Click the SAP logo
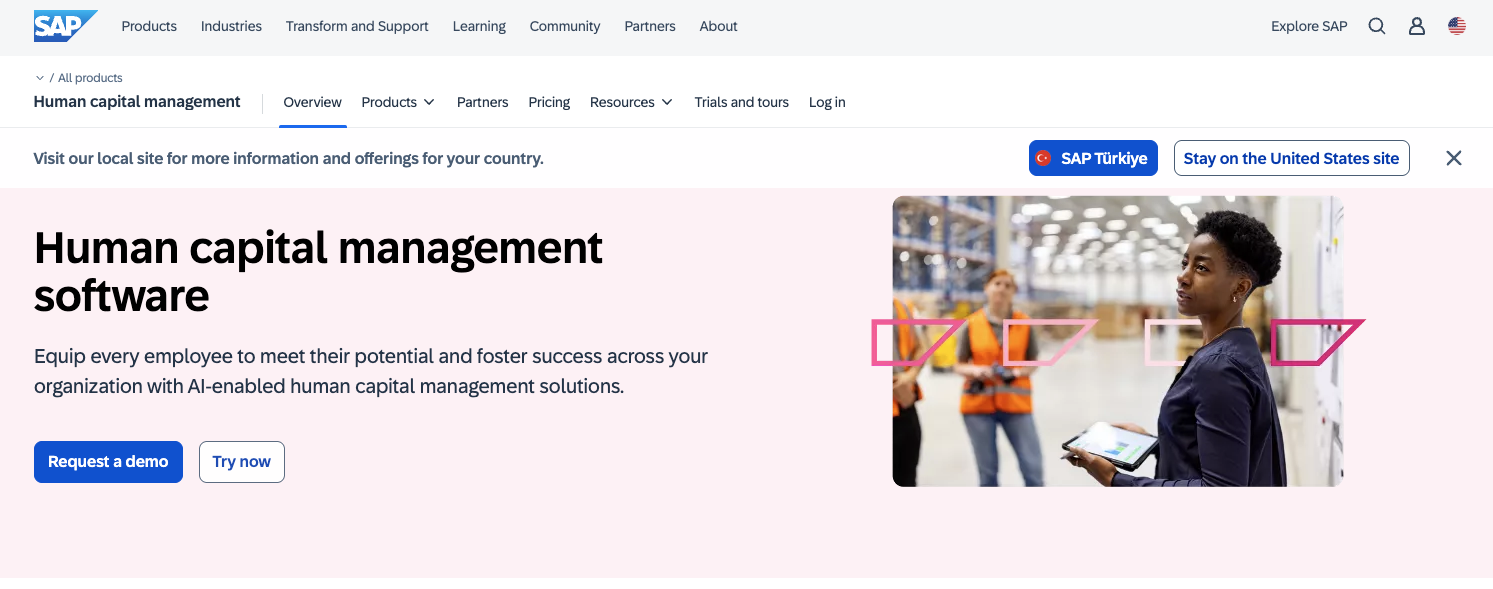The width and height of the screenshot is (1493, 589). (65, 26)
